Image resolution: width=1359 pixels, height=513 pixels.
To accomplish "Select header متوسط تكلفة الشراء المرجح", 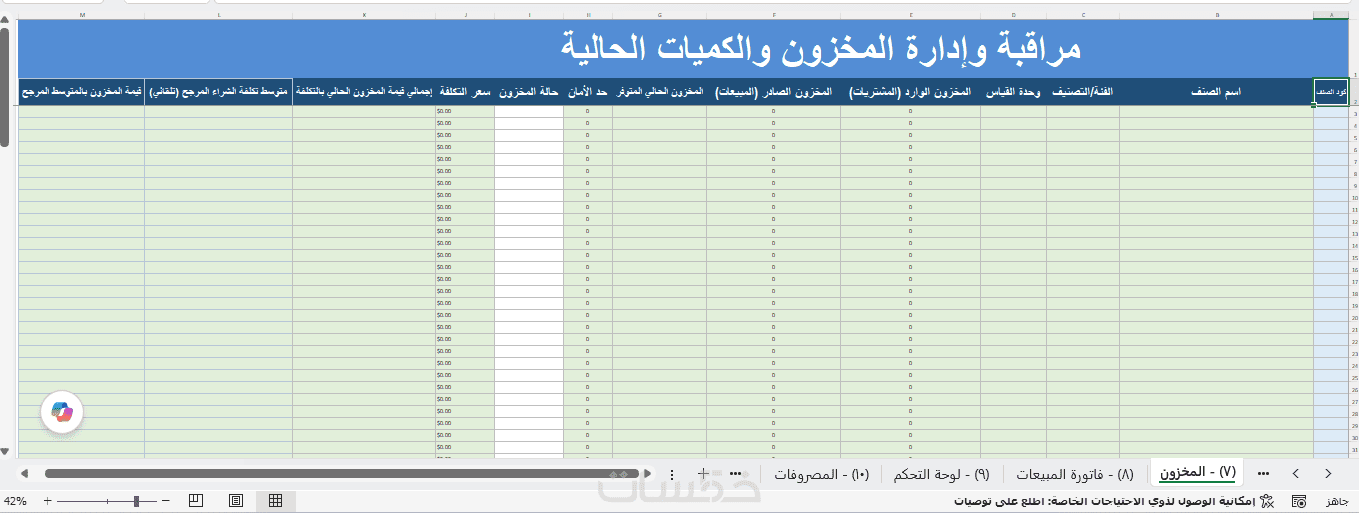I will coord(219,91).
